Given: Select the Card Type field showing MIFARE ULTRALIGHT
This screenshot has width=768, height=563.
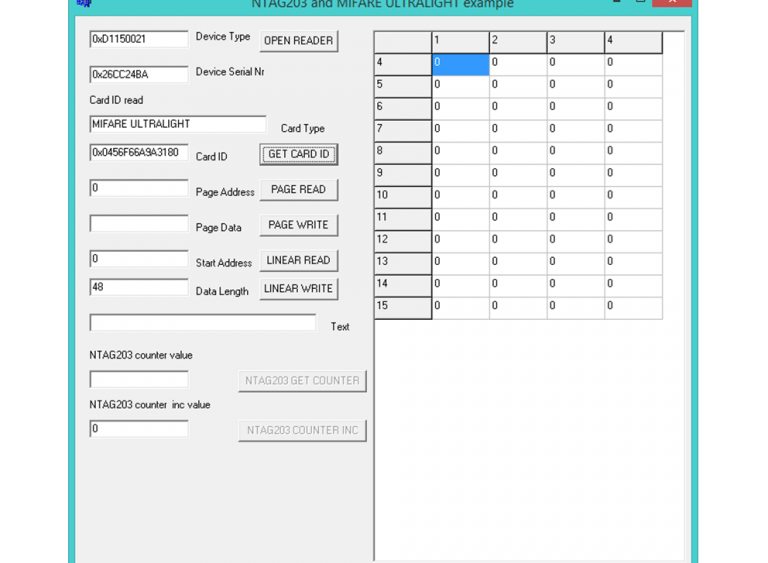Looking at the screenshot, I should 178,124.
